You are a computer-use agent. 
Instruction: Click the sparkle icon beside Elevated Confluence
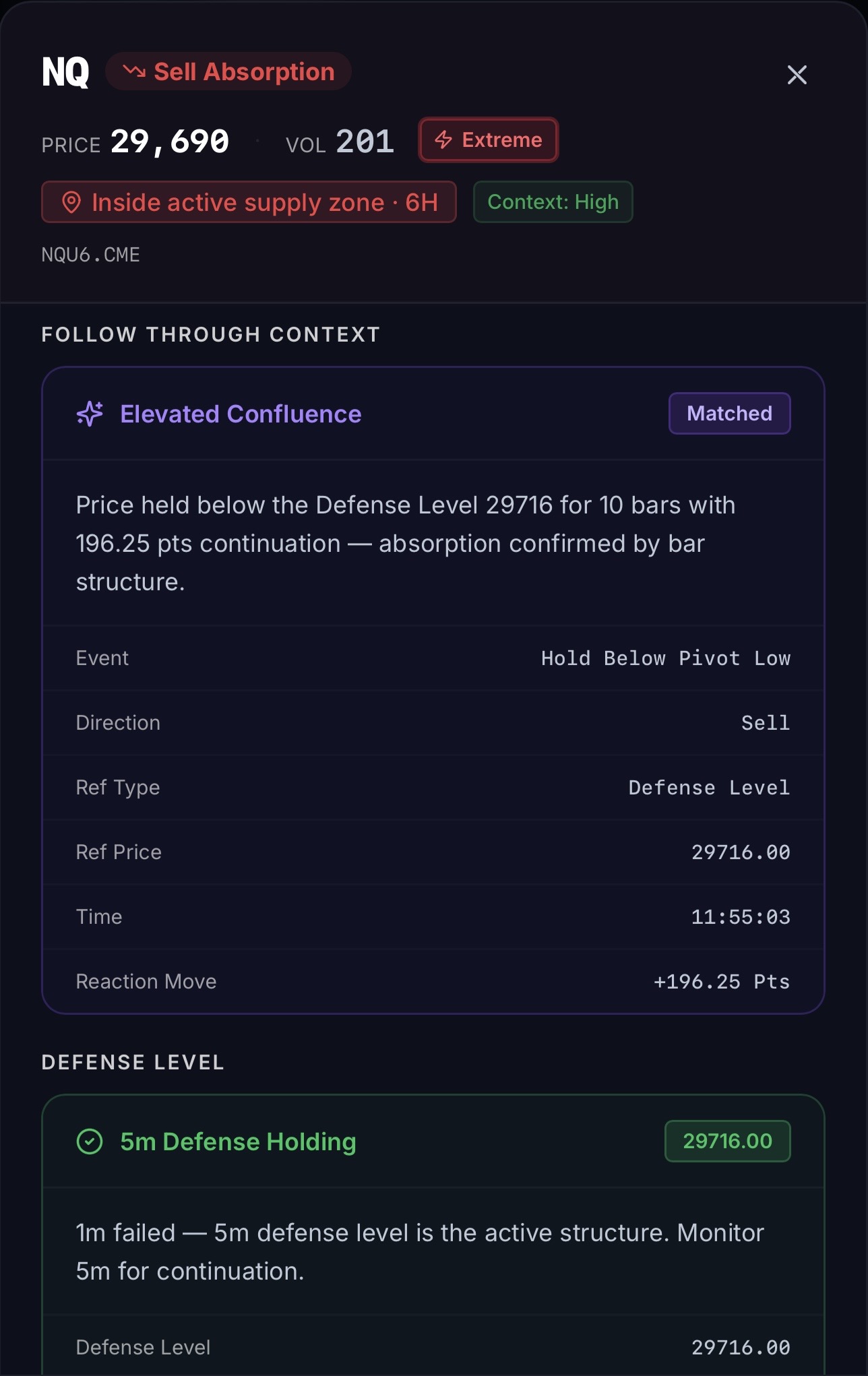tap(90, 414)
